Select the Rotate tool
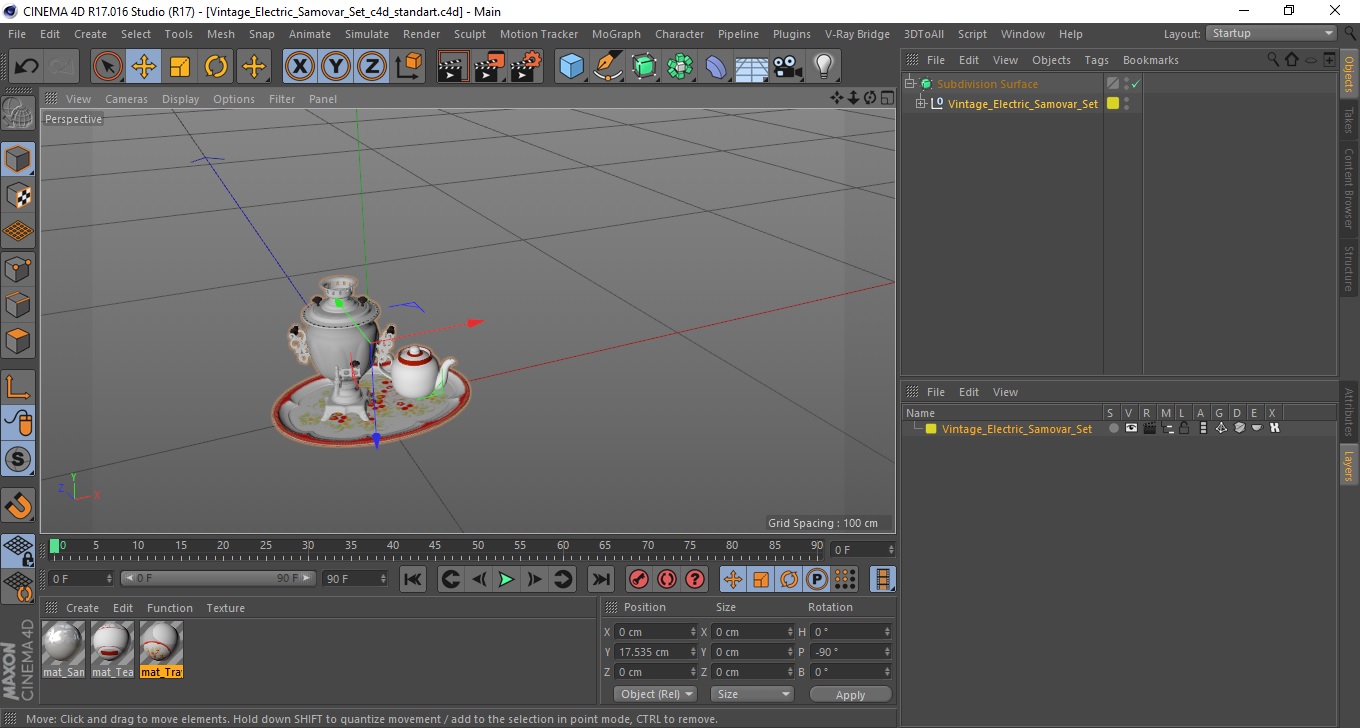 (216, 67)
